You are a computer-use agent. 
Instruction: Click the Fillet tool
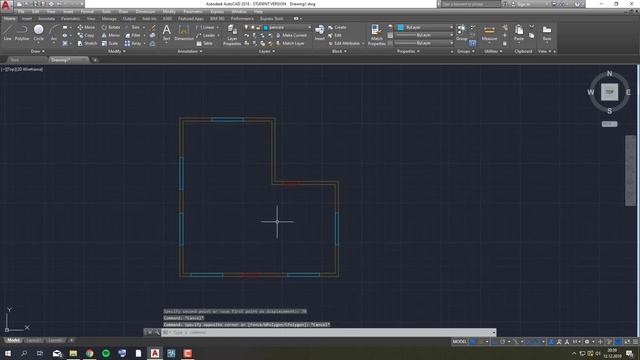pyautogui.click(x=133, y=36)
